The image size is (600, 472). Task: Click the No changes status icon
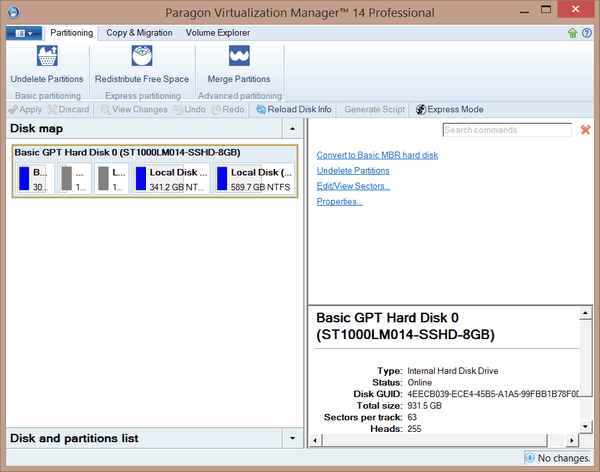tap(530, 458)
